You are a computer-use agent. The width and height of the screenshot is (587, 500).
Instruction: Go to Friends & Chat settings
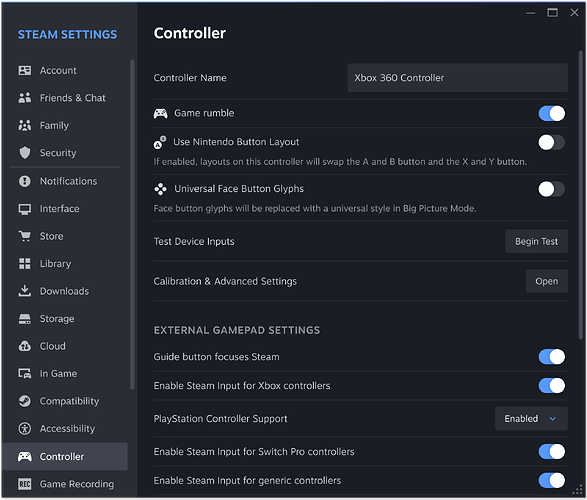tap(65, 98)
